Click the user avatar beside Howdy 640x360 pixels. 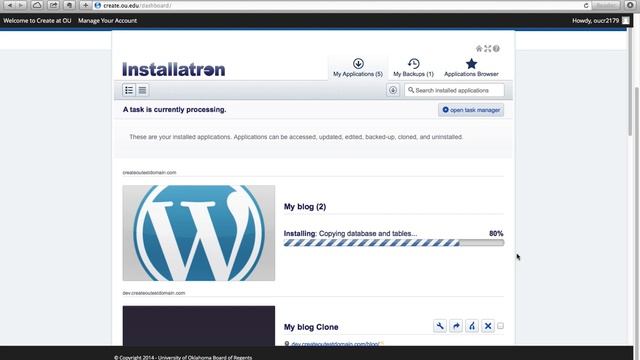click(626, 20)
